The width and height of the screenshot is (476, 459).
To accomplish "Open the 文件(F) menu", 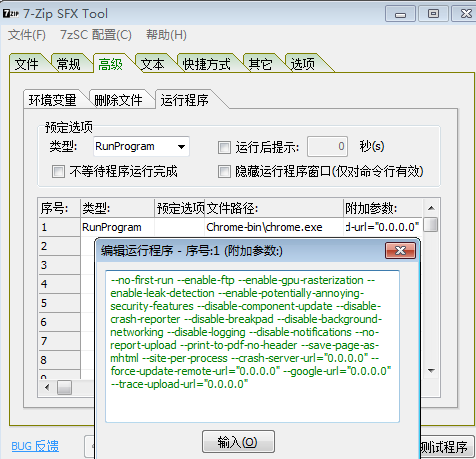I will click(27, 35).
